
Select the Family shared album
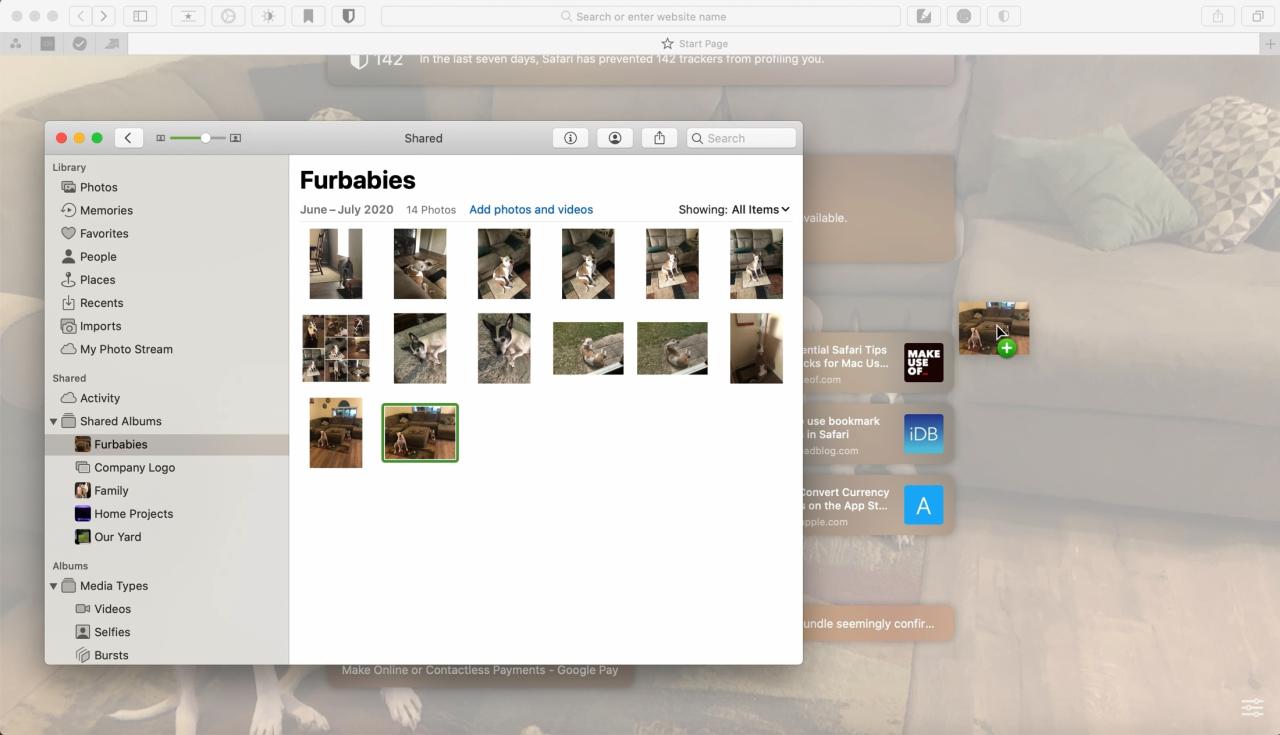tap(111, 491)
